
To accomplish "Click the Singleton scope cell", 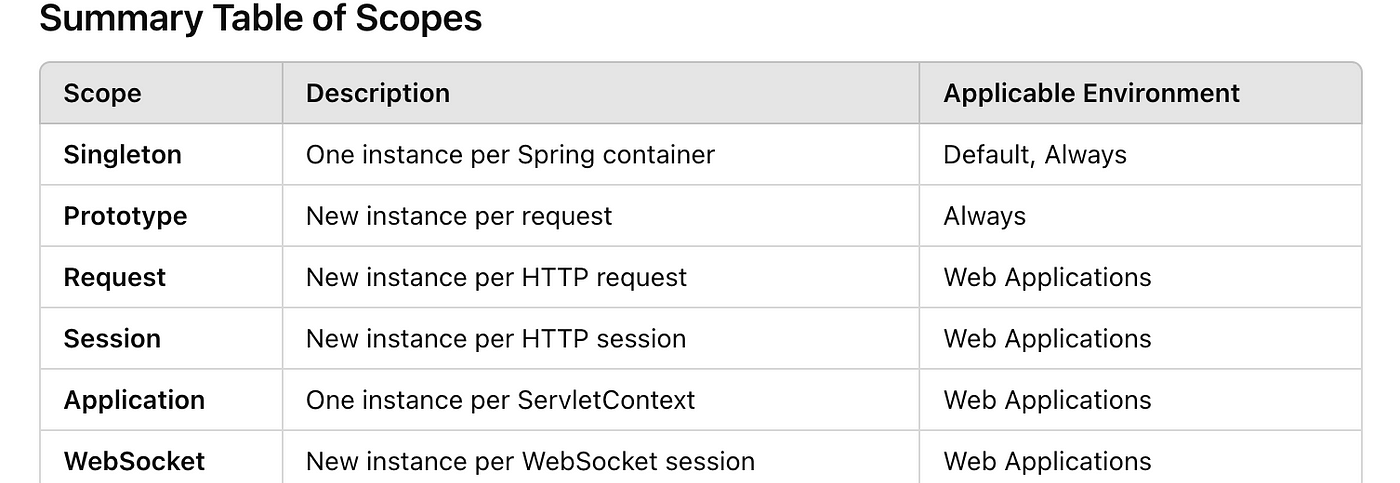I will click(x=161, y=155).
